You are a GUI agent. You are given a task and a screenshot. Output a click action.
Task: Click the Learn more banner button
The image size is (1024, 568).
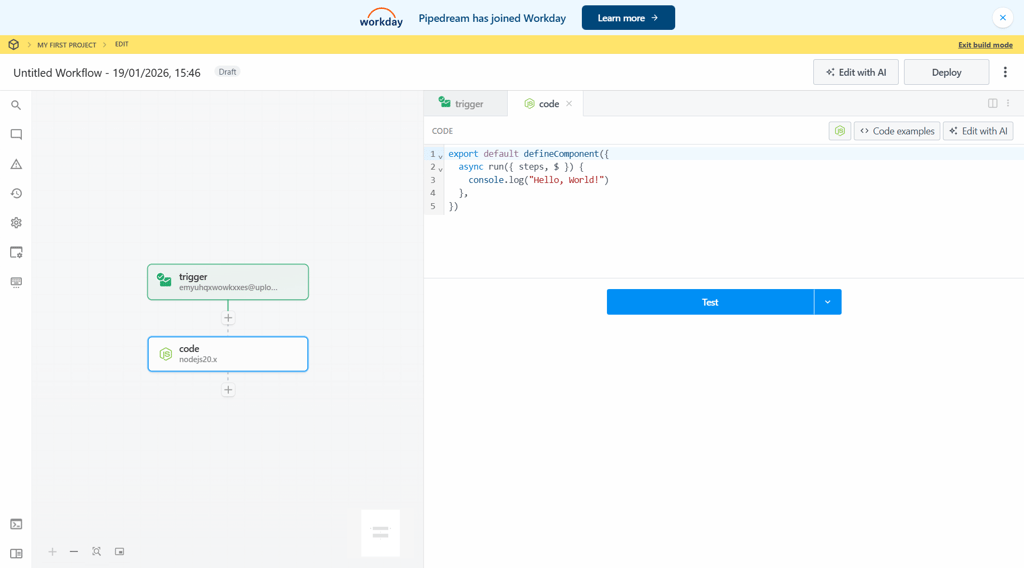click(x=628, y=18)
